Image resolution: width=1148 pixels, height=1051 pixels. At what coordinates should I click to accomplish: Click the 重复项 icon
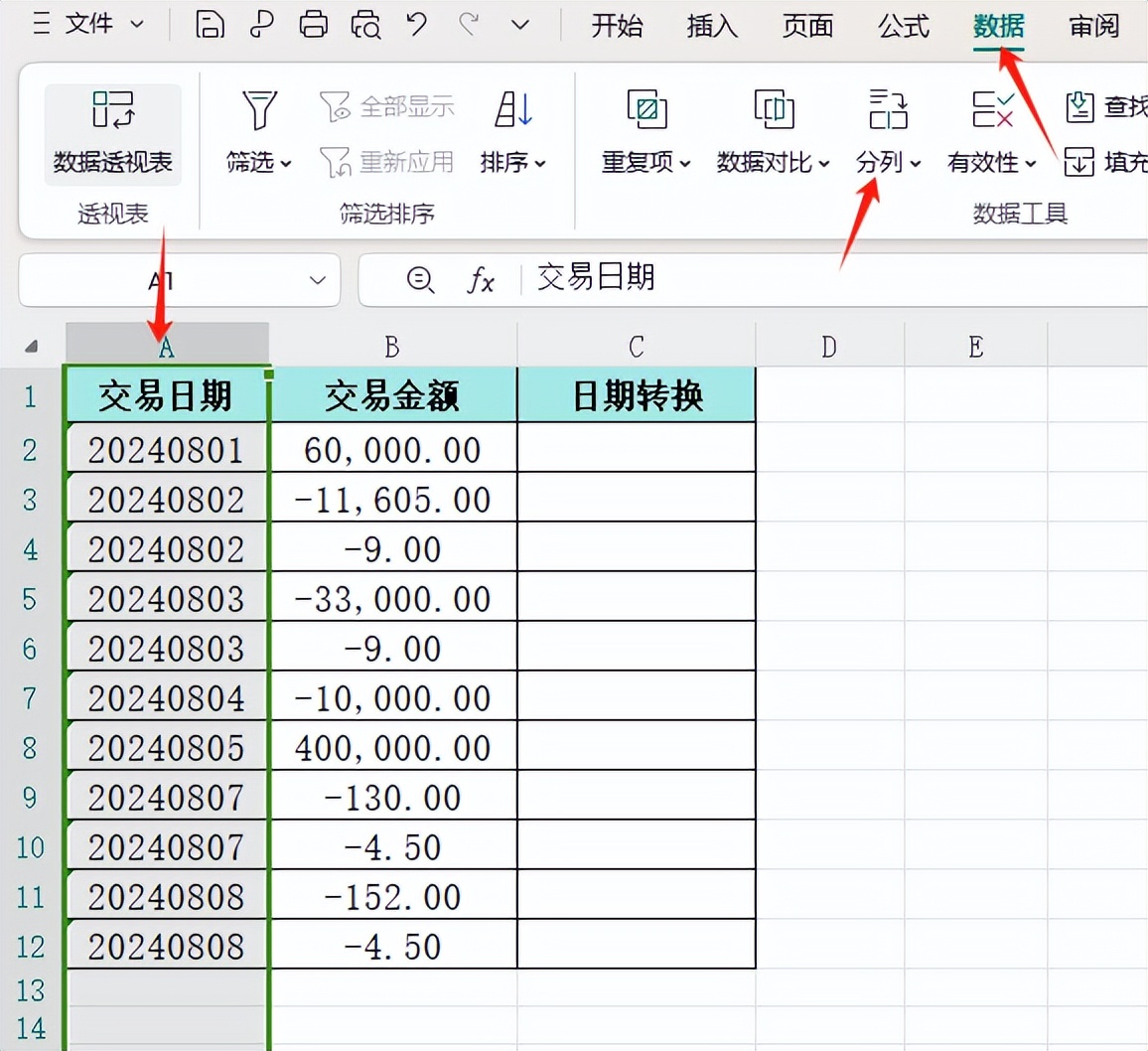click(x=646, y=109)
